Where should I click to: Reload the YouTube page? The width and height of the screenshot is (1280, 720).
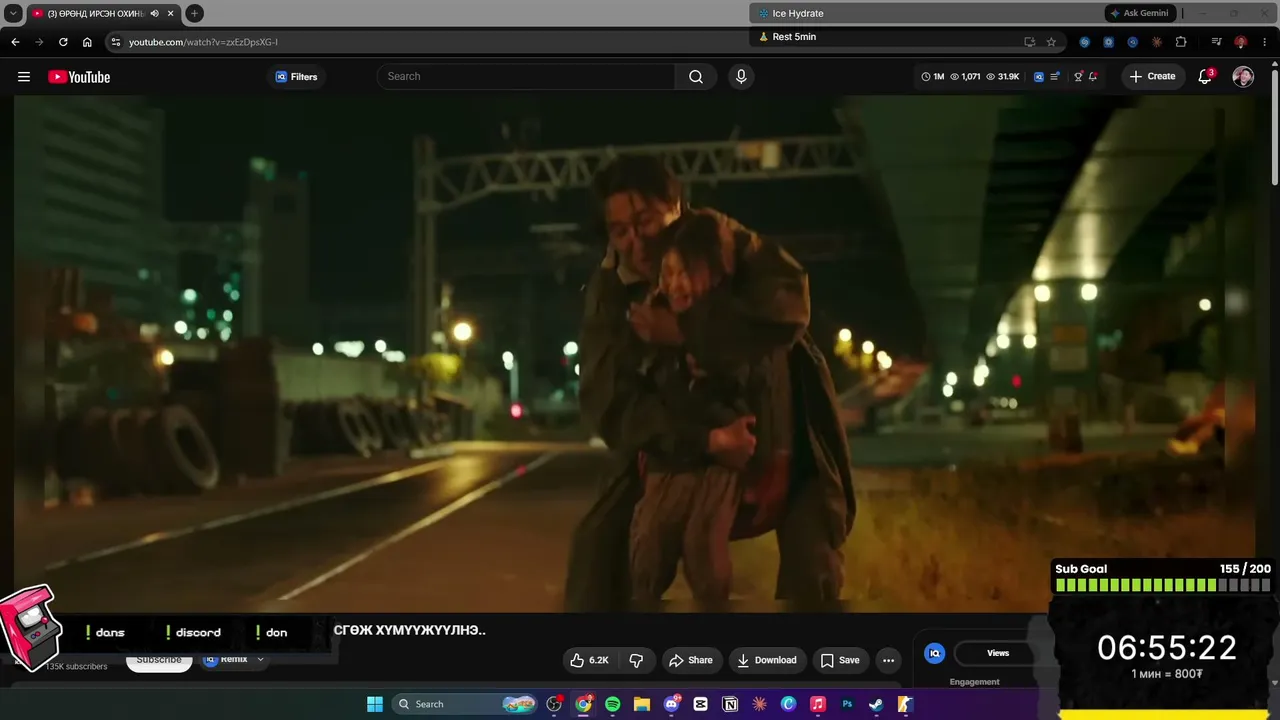63,42
